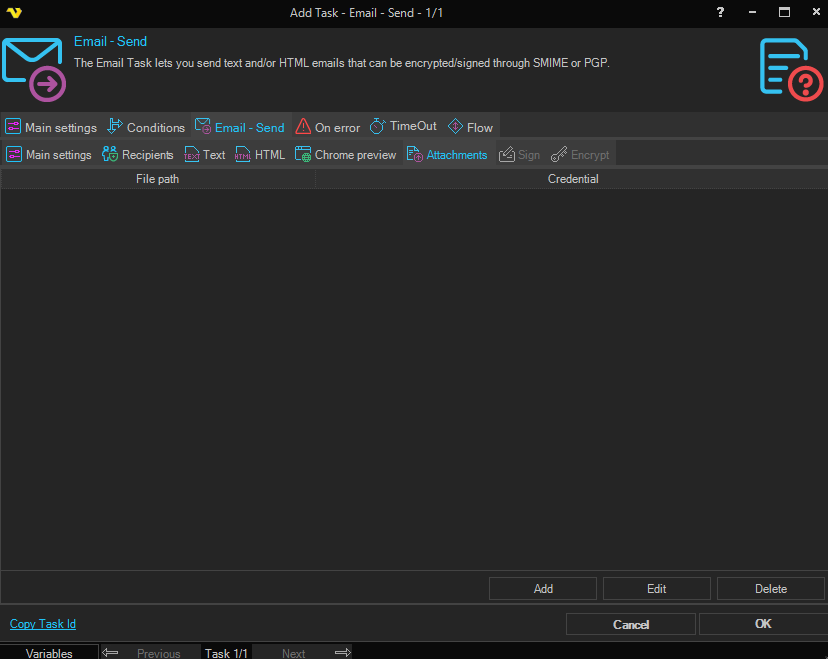Click the Copy Task Id link
The height and width of the screenshot is (659, 828).
coord(43,624)
